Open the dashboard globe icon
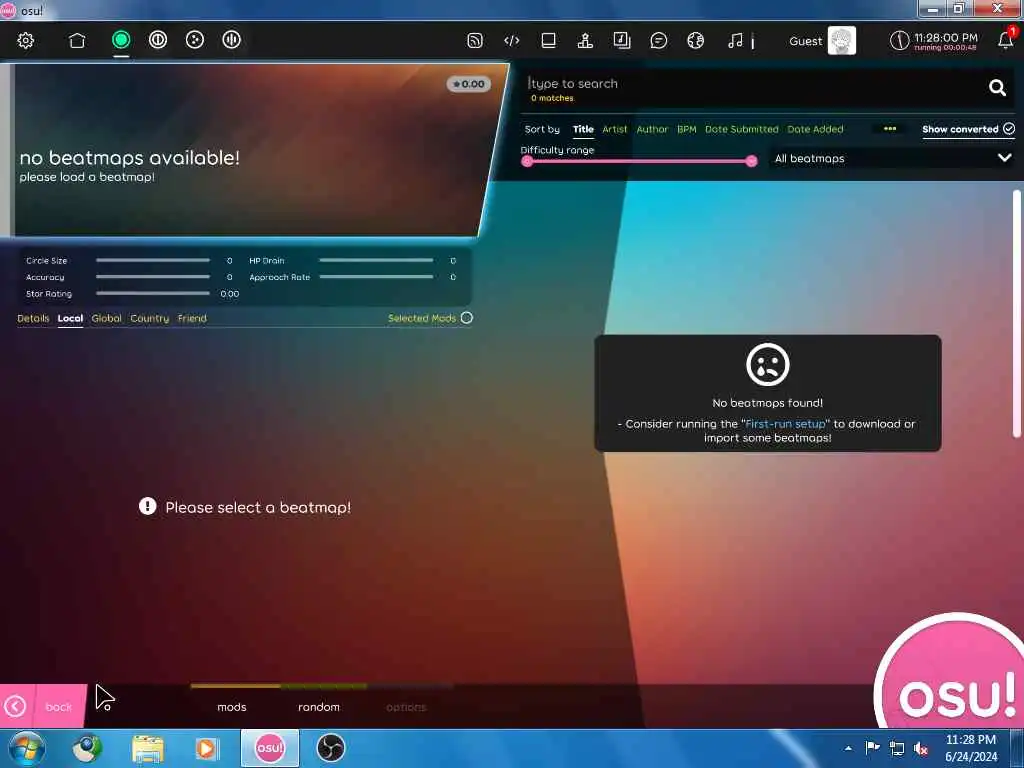This screenshot has height=768, width=1024. pyautogui.click(x=696, y=40)
